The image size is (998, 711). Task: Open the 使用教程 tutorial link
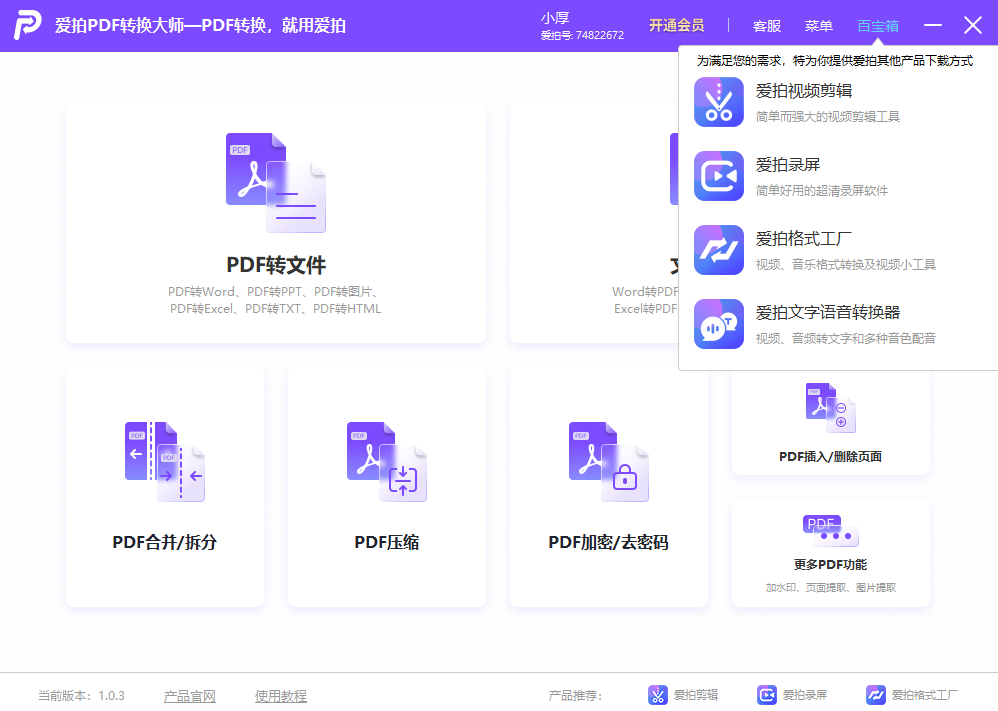point(281,696)
